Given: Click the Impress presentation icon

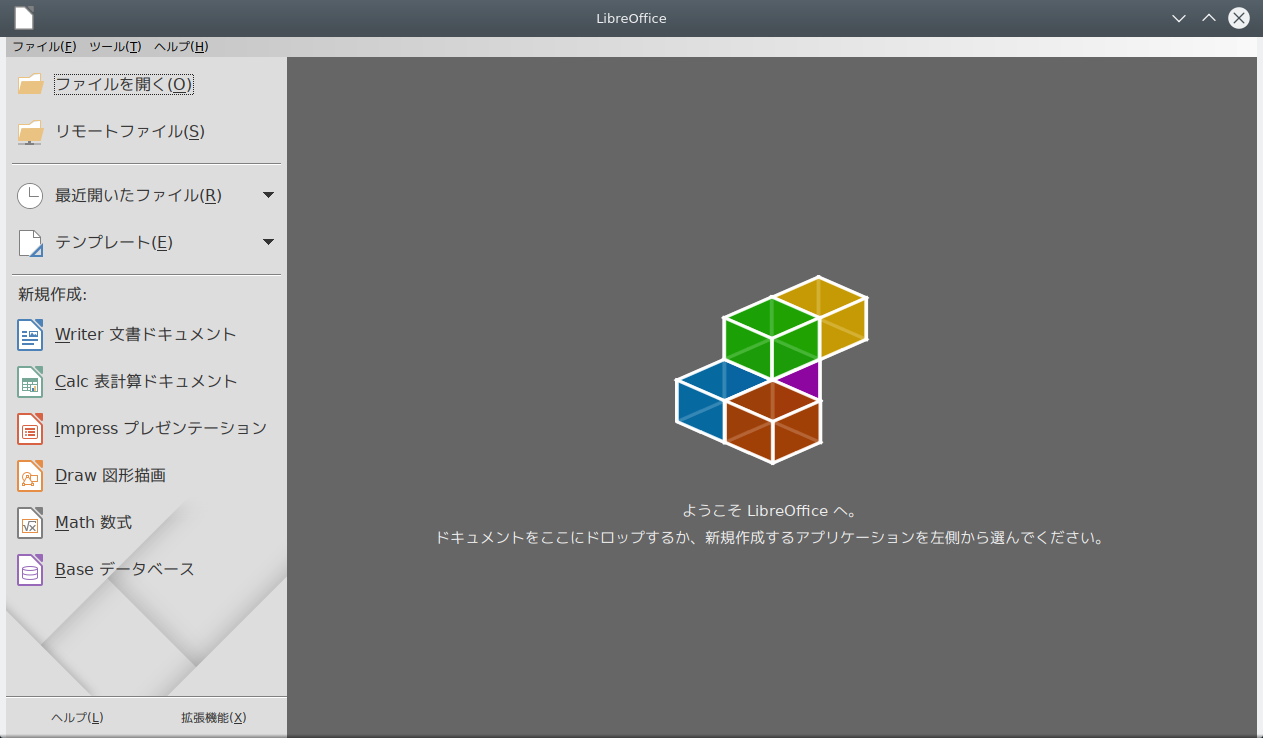Looking at the screenshot, I should pos(30,429).
